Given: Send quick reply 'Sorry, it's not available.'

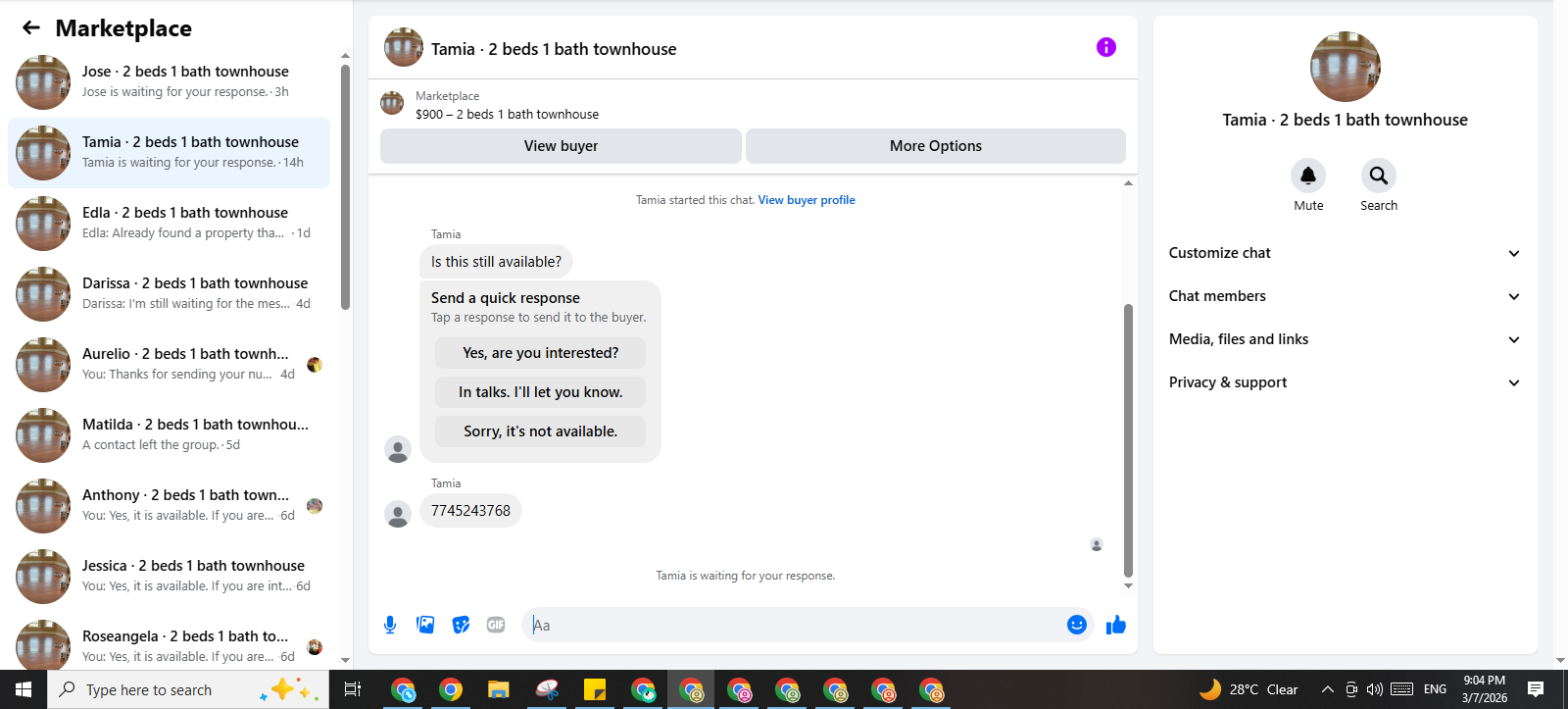Looking at the screenshot, I should pyautogui.click(x=541, y=431).
